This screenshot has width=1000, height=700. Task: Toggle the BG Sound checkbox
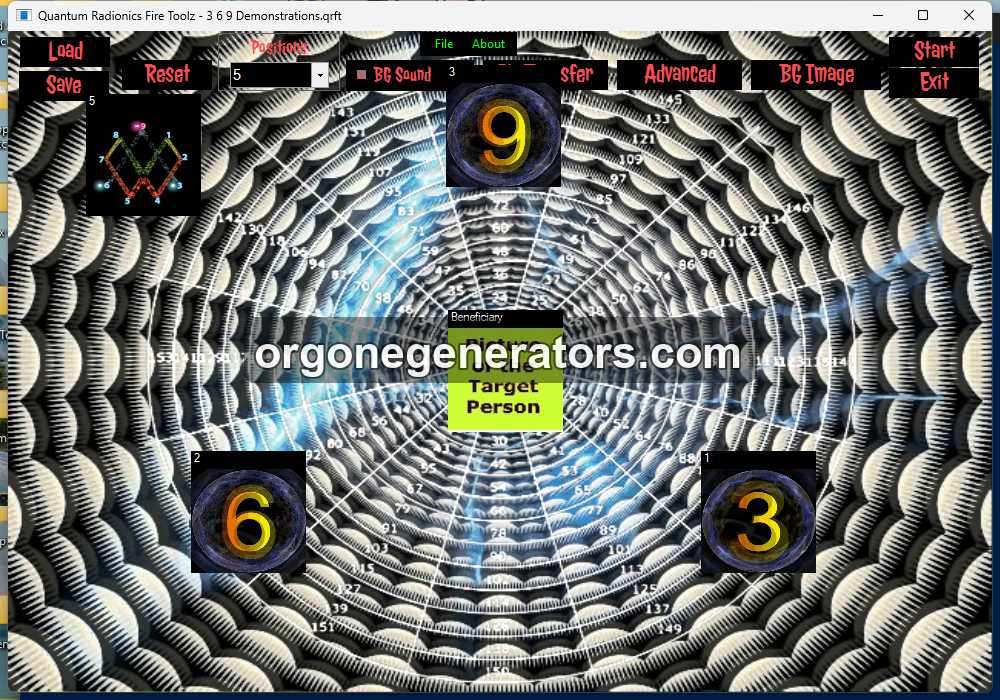pos(362,75)
